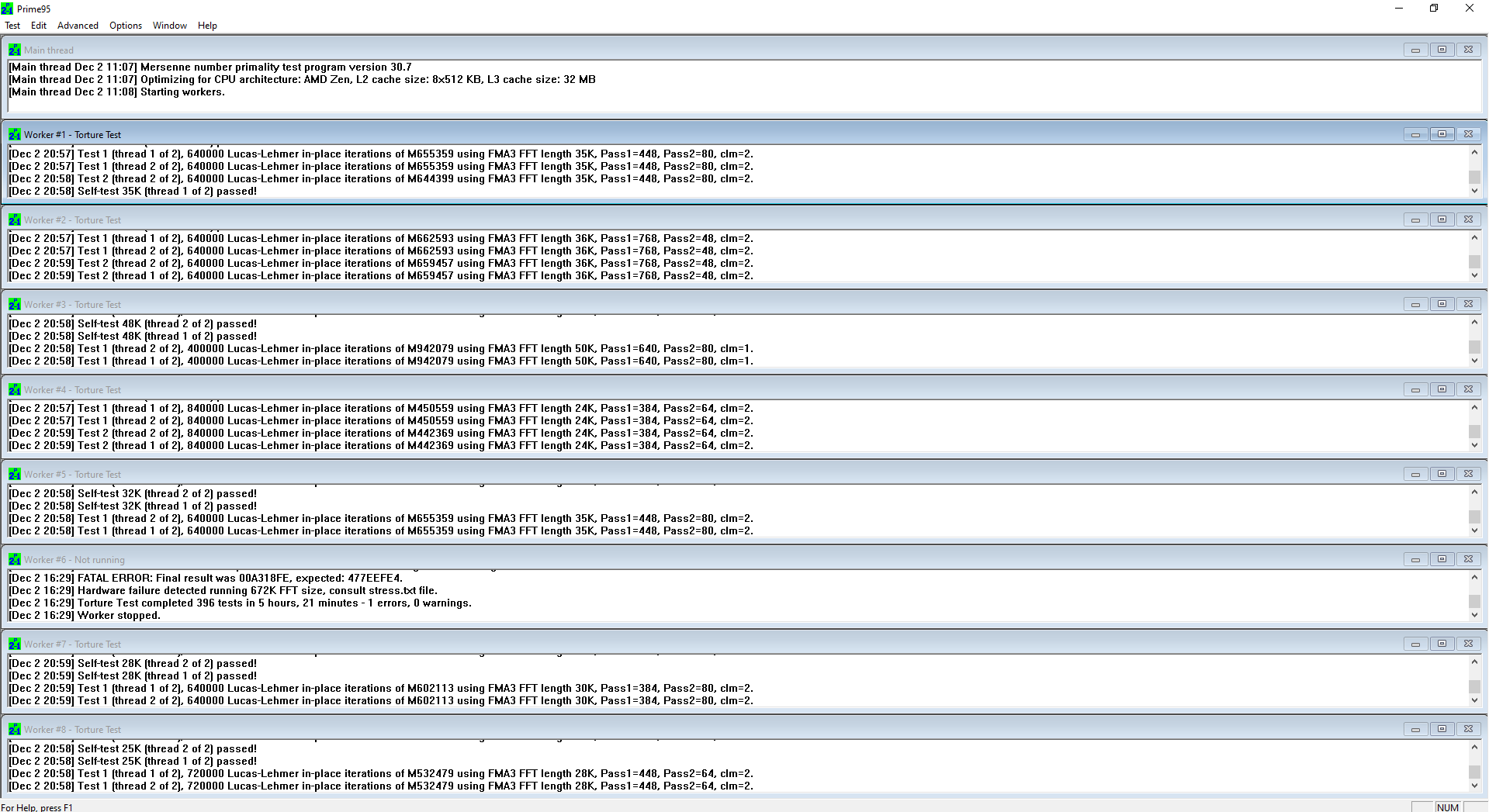Click the Worker #5 window icon

click(x=15, y=474)
